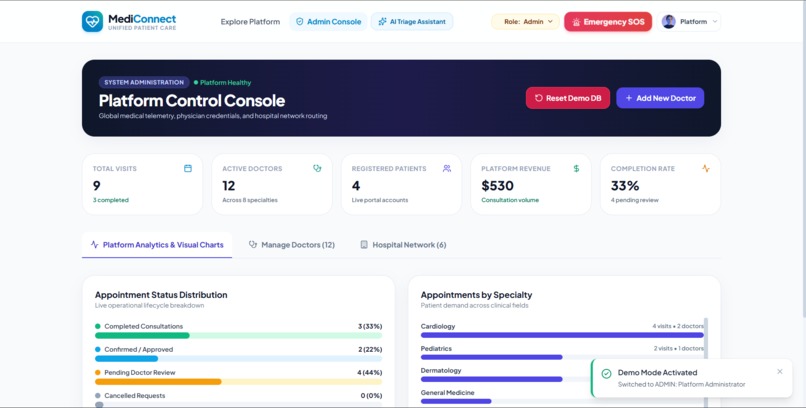Click '4 pending review' text

point(634,200)
